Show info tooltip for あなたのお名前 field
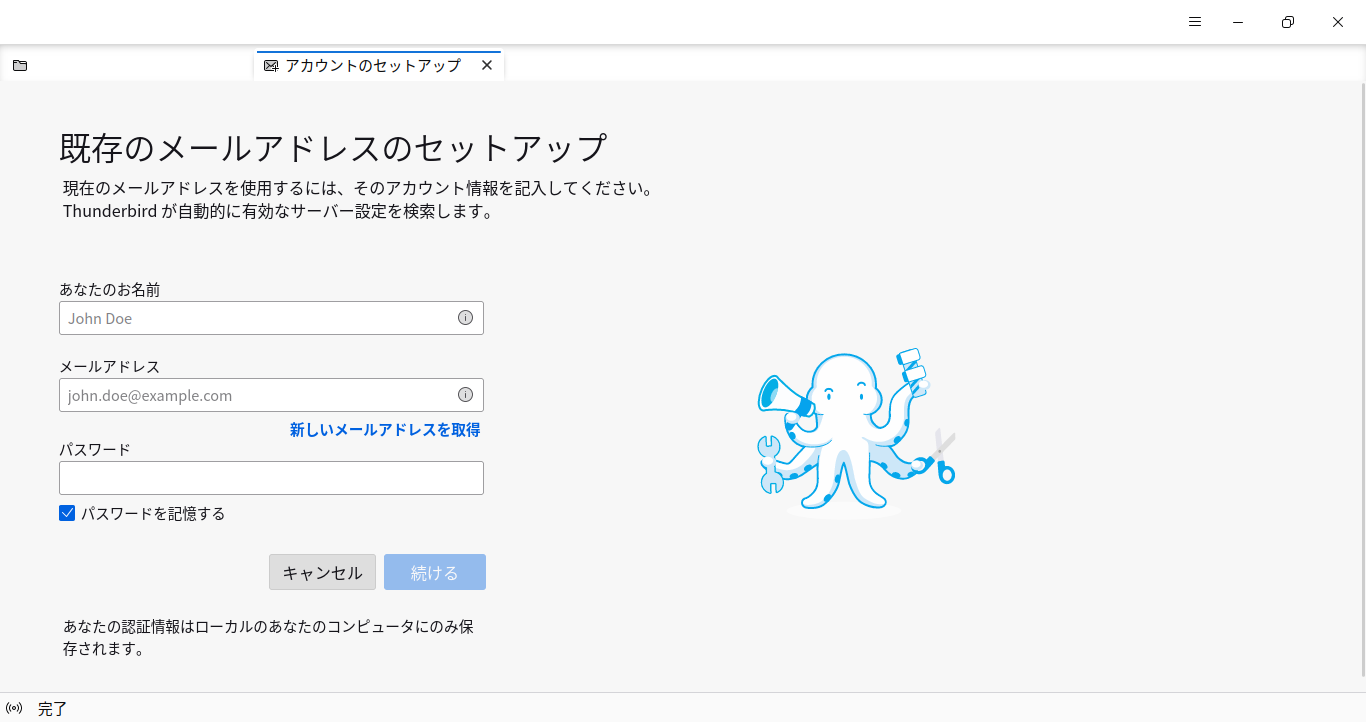 click(465, 318)
